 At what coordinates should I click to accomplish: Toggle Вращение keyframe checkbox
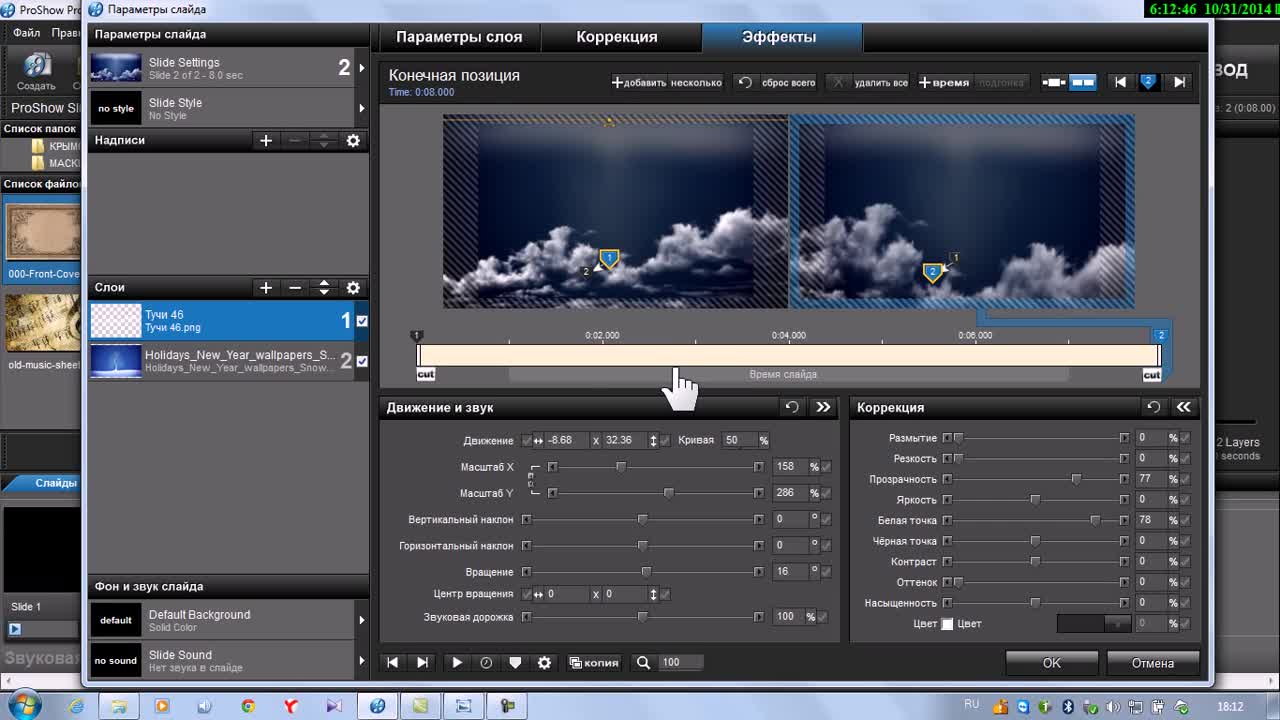click(826, 572)
